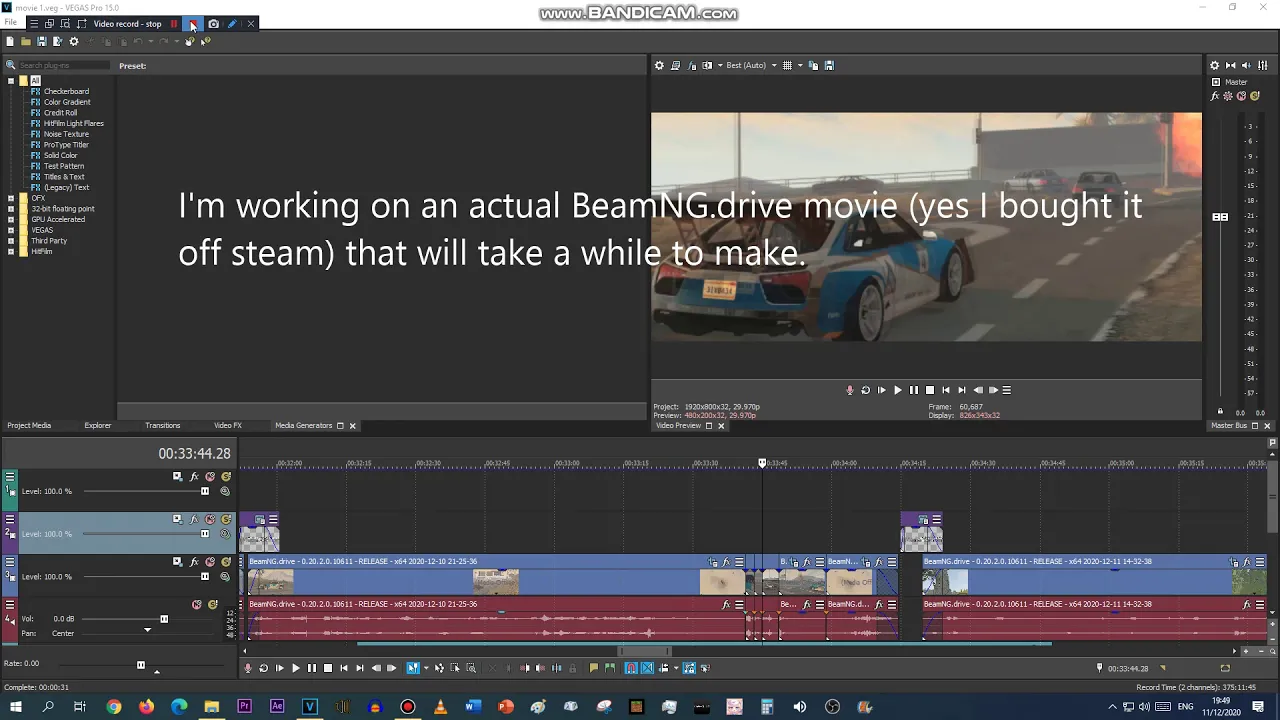
Task: Adjust the Vol slider on audio track 4
Action: point(164,619)
